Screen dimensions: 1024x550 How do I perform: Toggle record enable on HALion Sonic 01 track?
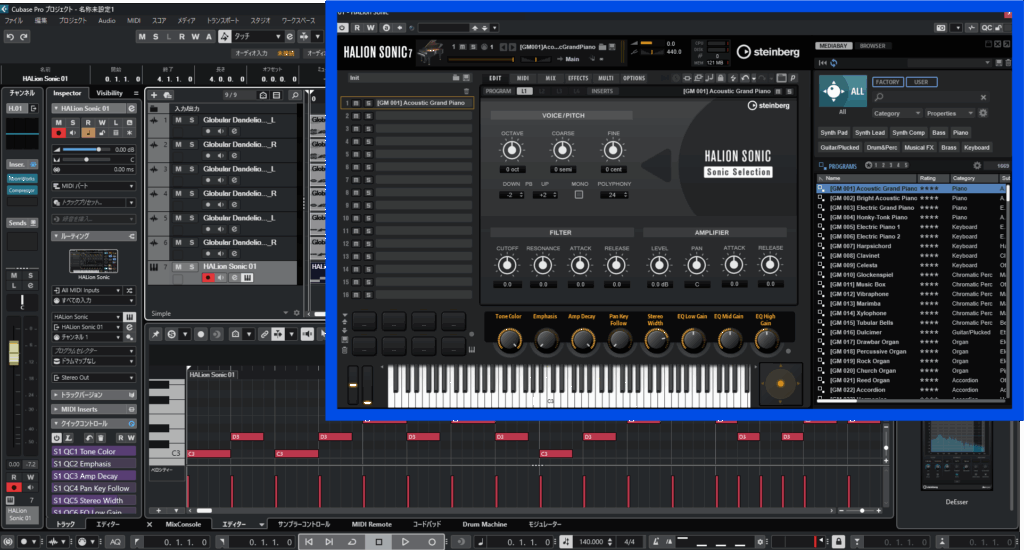(208, 278)
